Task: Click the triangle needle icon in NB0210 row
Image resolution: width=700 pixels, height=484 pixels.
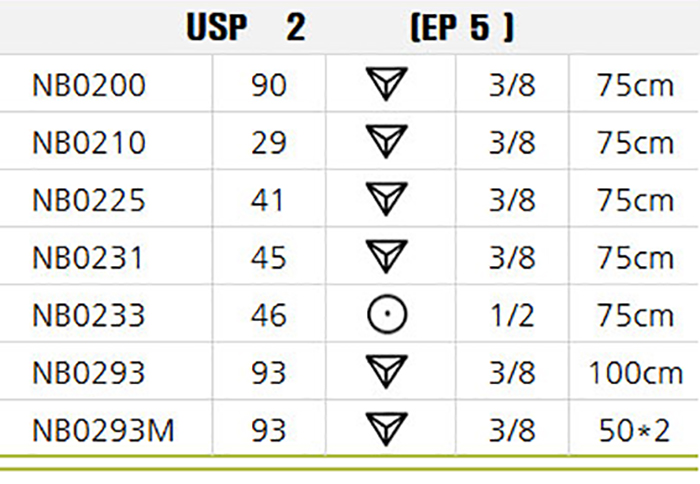Action: pos(387,141)
